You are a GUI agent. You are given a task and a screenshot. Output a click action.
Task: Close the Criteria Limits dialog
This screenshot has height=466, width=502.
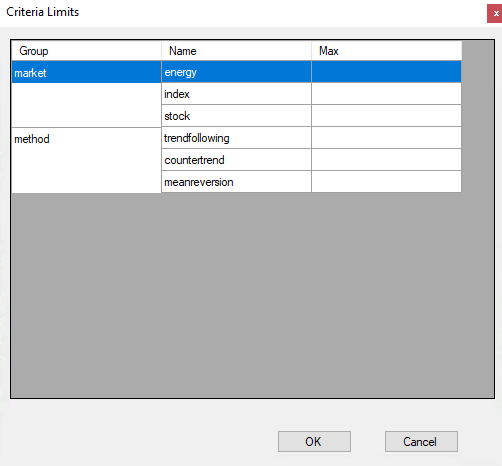point(495,13)
